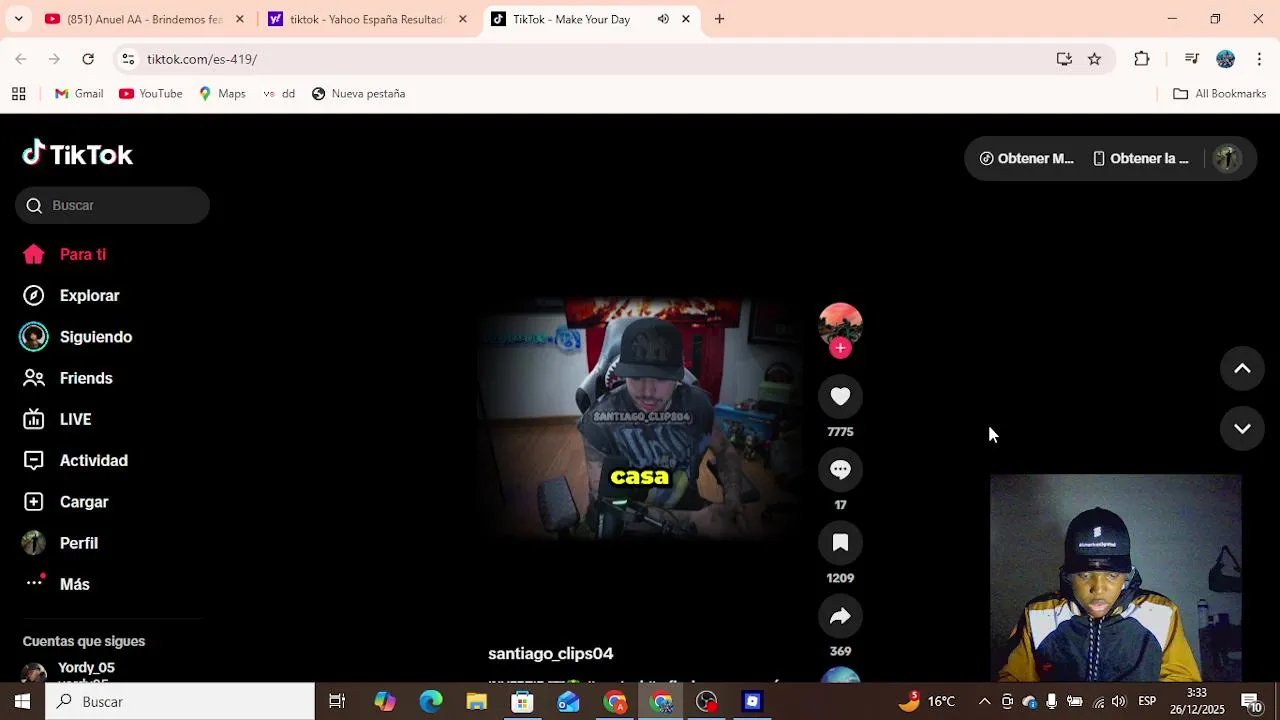
Task: Open the Nueva pestaña bookmark
Action: point(358,94)
